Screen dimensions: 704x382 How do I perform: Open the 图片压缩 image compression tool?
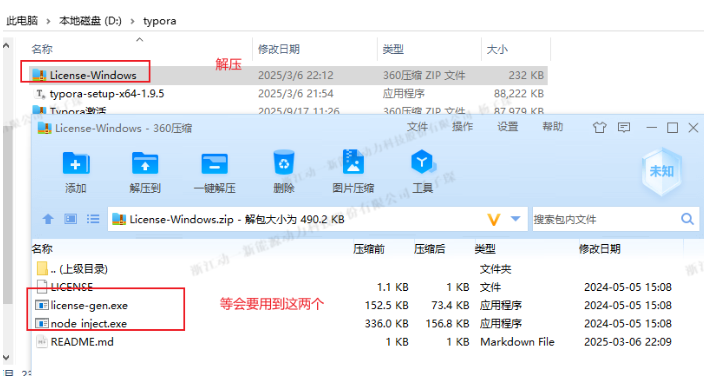coord(353,162)
